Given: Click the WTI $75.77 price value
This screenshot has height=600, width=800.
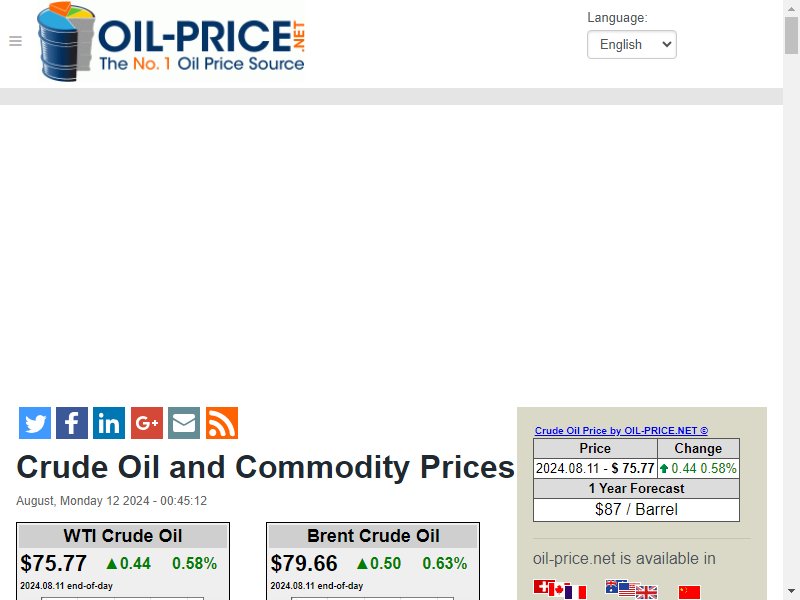Looking at the screenshot, I should point(53,563).
